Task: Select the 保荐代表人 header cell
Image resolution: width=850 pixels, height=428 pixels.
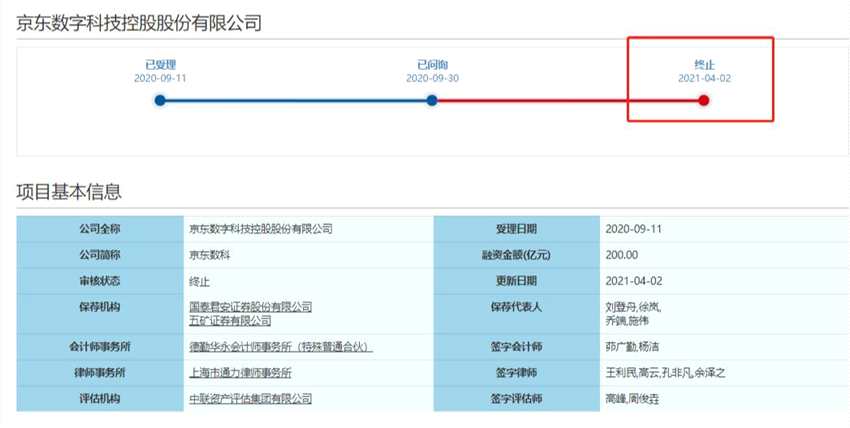Action: [517, 314]
